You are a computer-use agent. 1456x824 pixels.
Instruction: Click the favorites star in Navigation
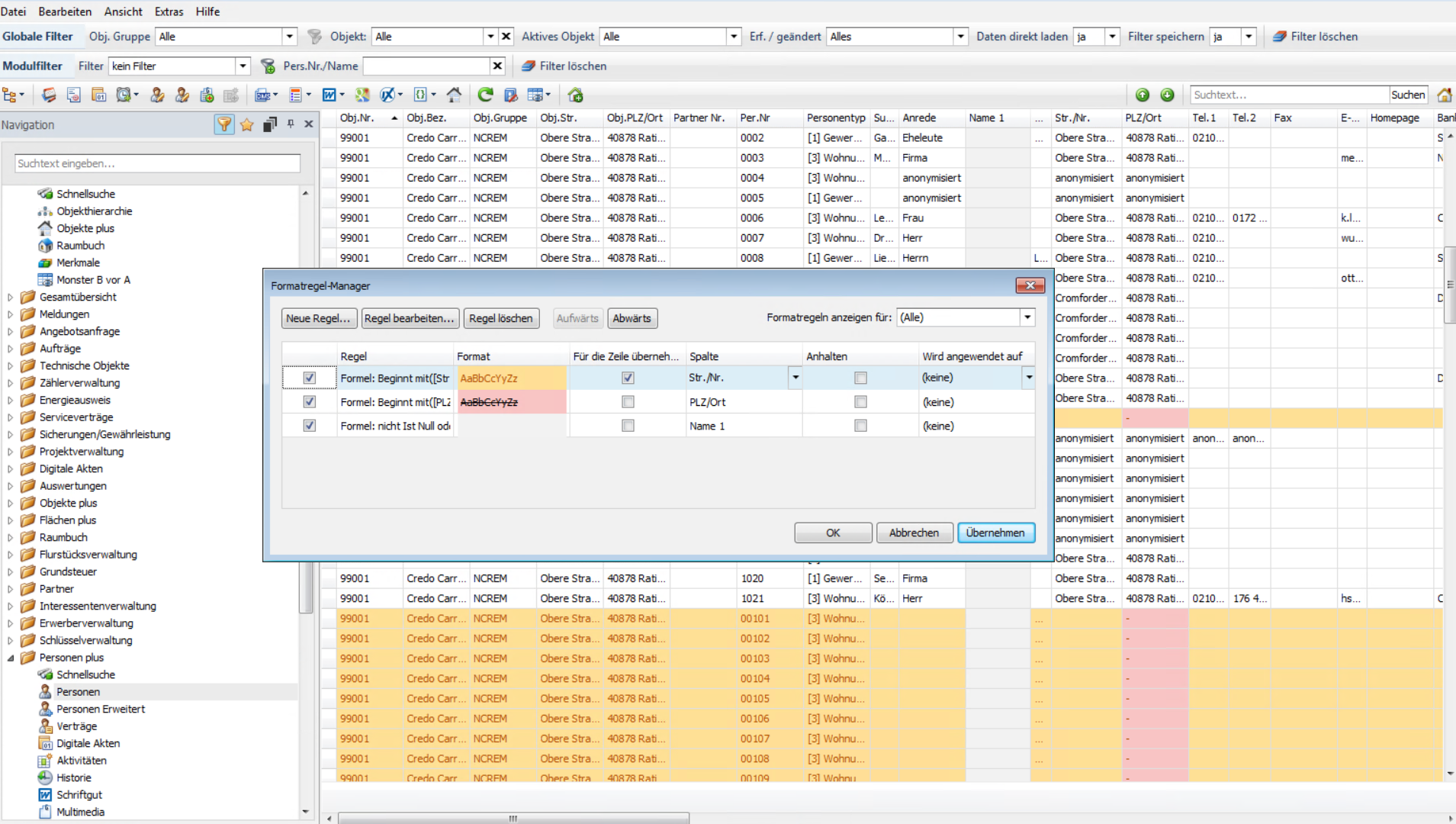click(246, 124)
